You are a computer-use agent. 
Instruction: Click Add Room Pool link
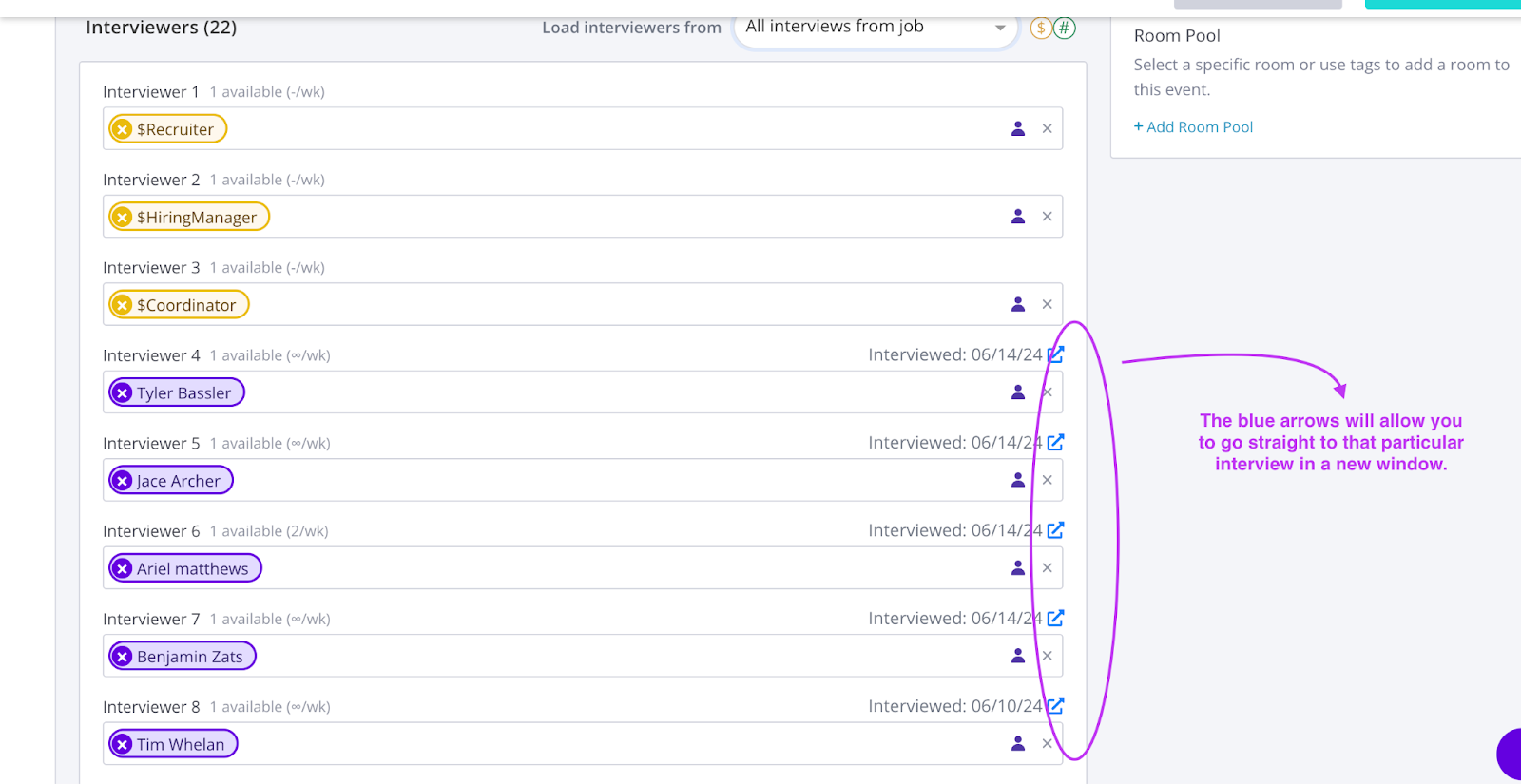(1193, 127)
